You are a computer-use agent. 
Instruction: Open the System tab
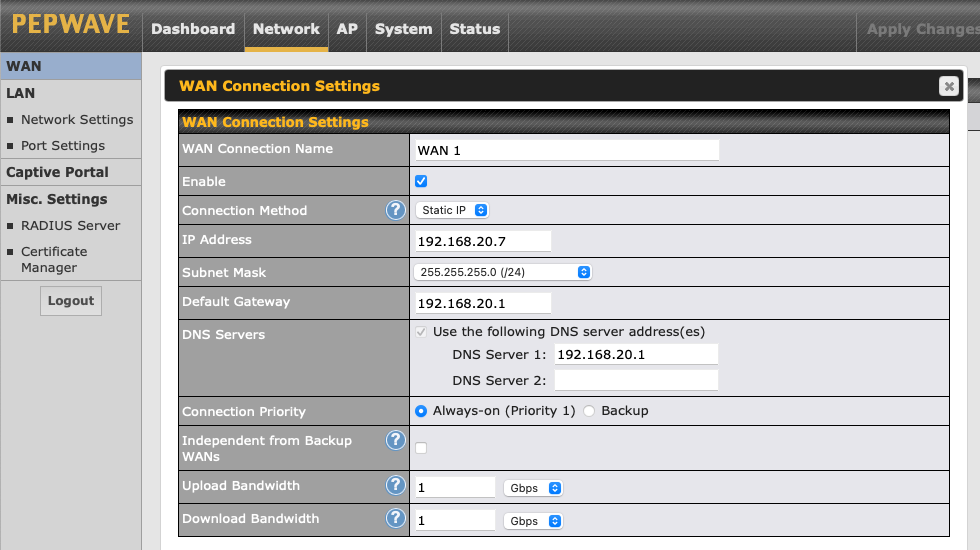click(403, 29)
